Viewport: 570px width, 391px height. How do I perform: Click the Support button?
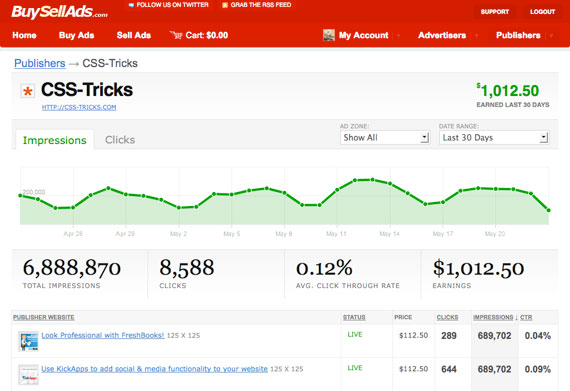494,12
